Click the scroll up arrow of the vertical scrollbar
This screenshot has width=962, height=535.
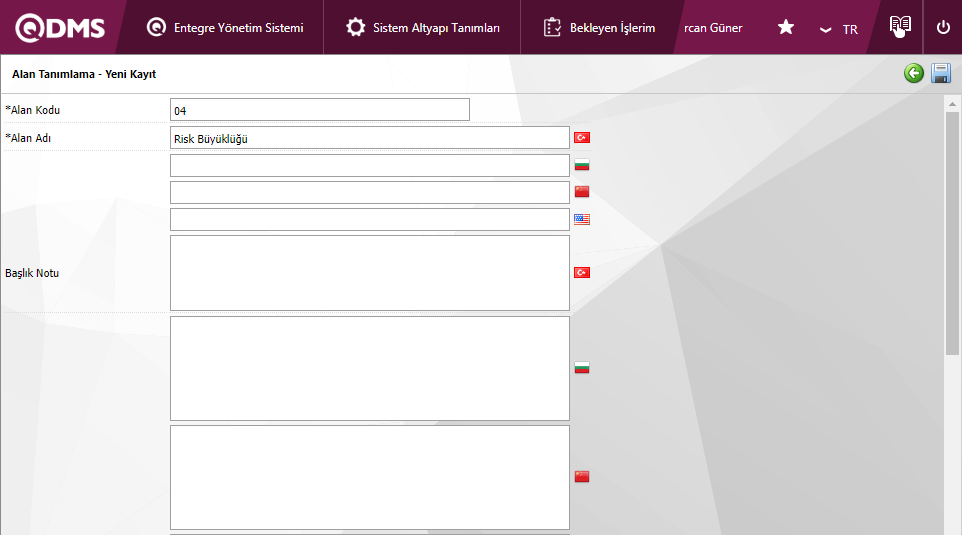(952, 103)
